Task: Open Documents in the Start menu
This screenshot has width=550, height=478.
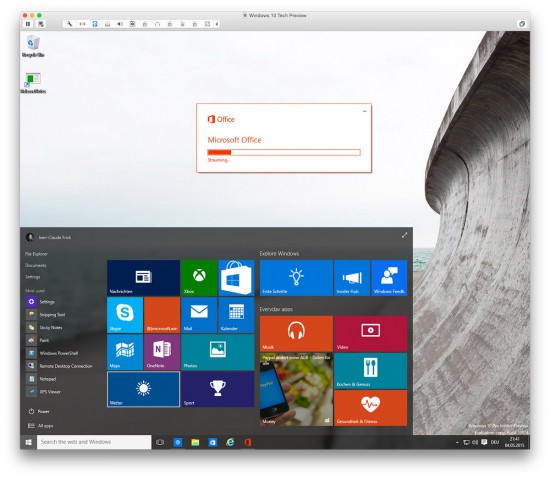Action: click(35, 265)
